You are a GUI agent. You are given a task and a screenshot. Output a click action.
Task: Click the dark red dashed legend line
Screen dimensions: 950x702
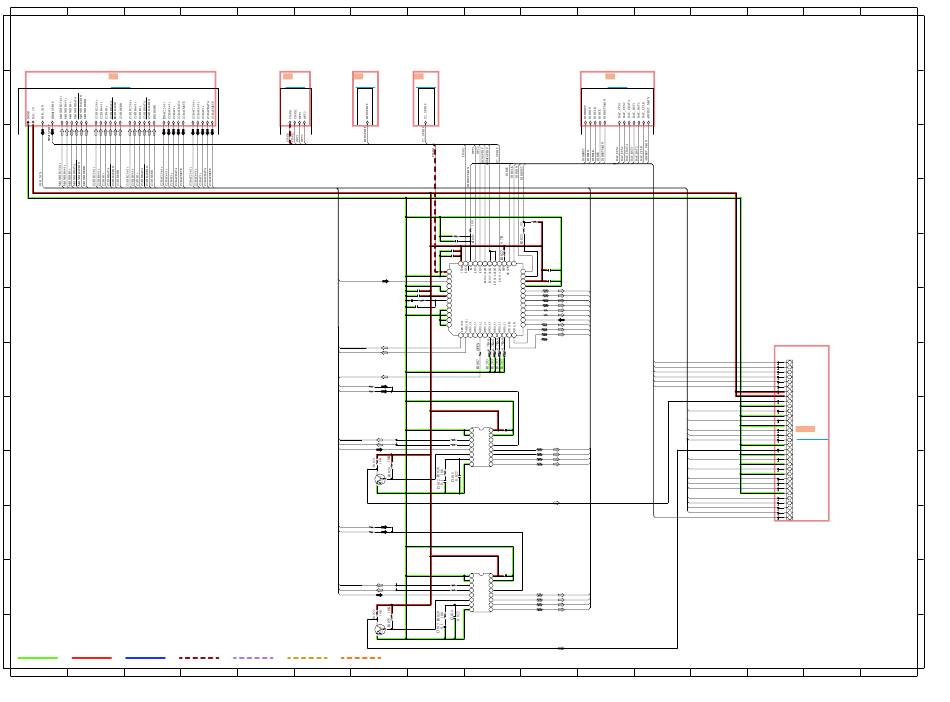[199, 658]
